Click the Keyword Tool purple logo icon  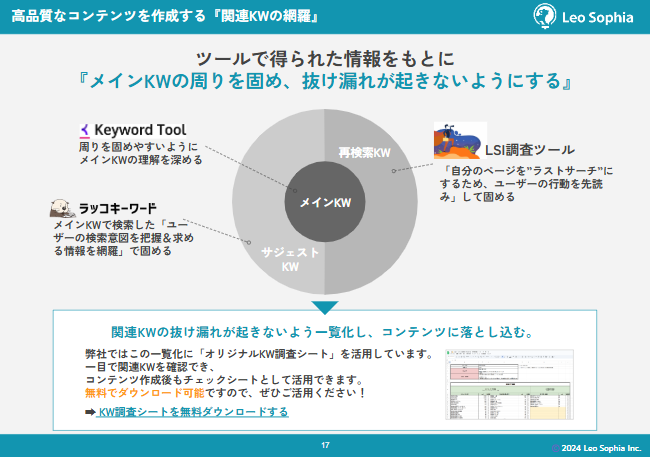tap(85, 130)
